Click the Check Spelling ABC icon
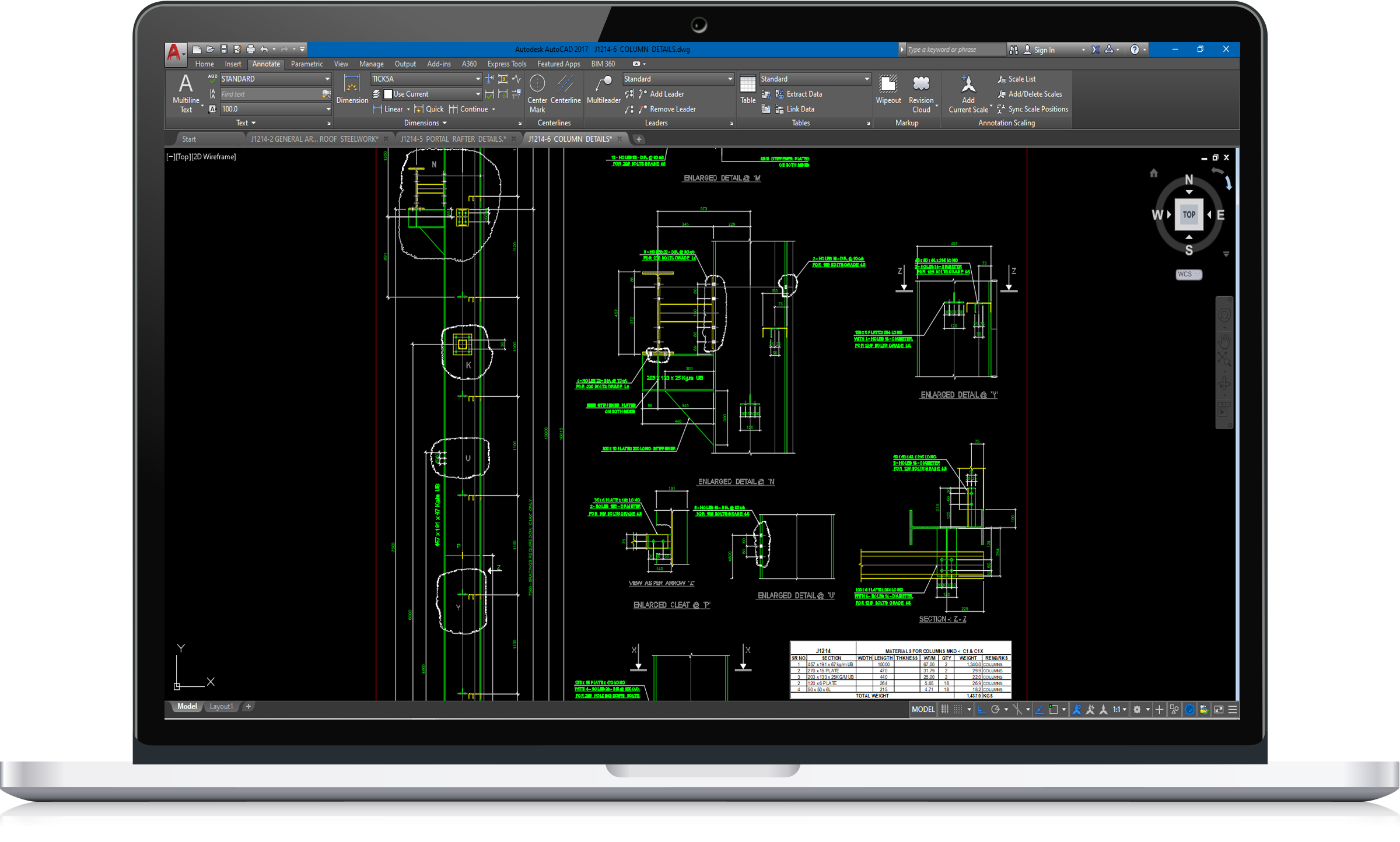 pyautogui.click(x=212, y=79)
